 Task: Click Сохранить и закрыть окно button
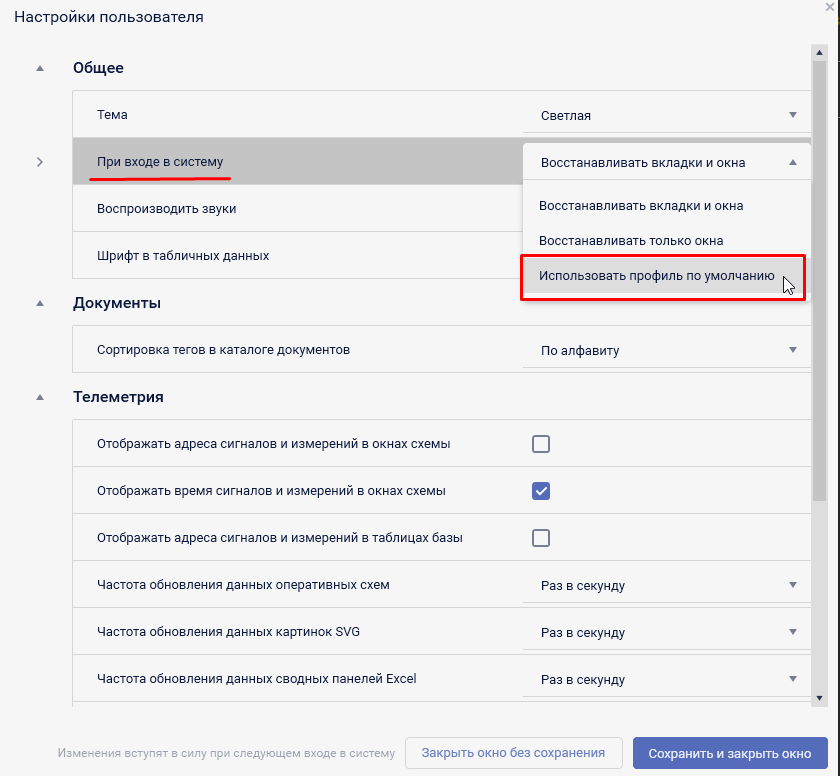coord(729,753)
